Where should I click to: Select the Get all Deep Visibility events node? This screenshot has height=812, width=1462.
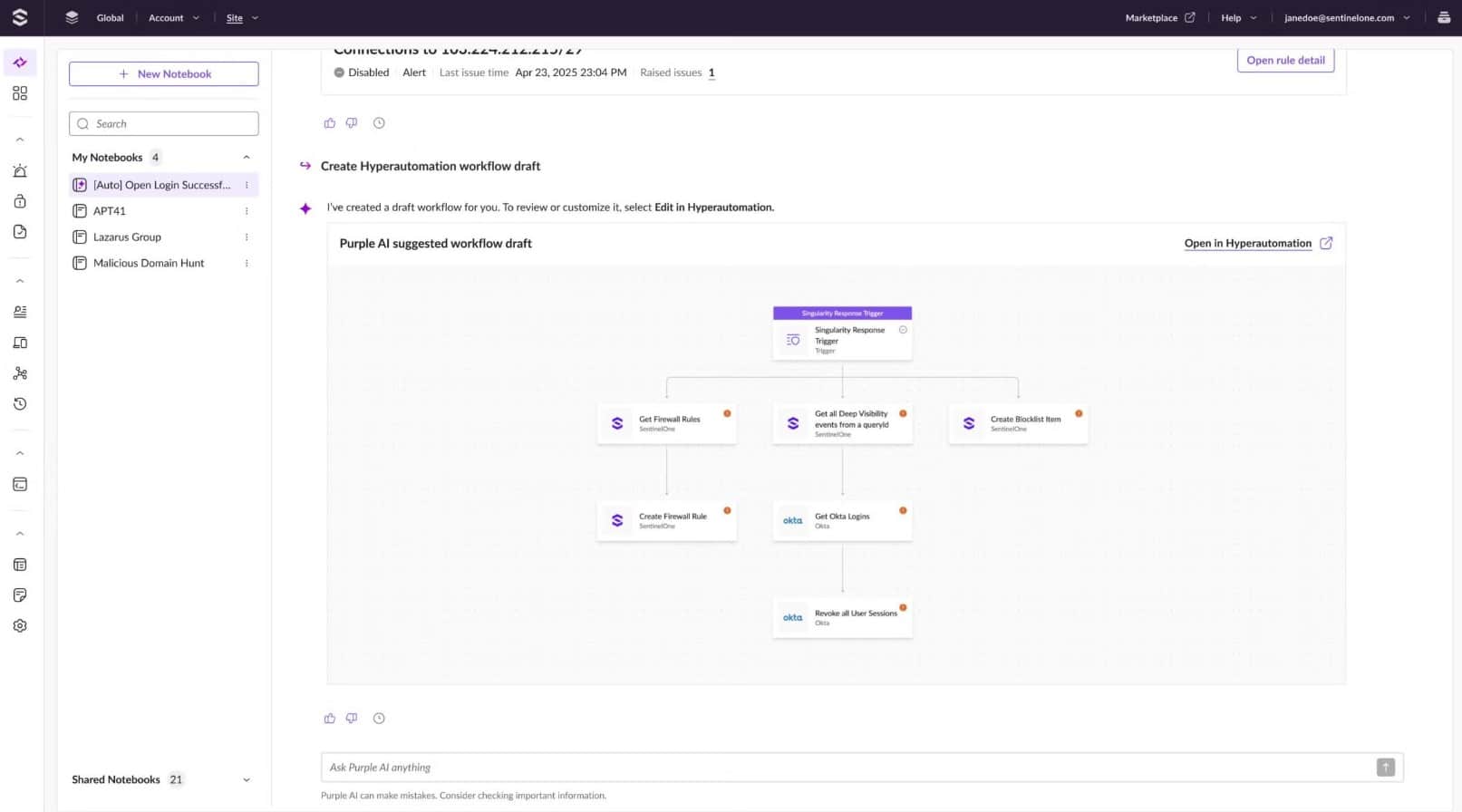[x=842, y=424]
